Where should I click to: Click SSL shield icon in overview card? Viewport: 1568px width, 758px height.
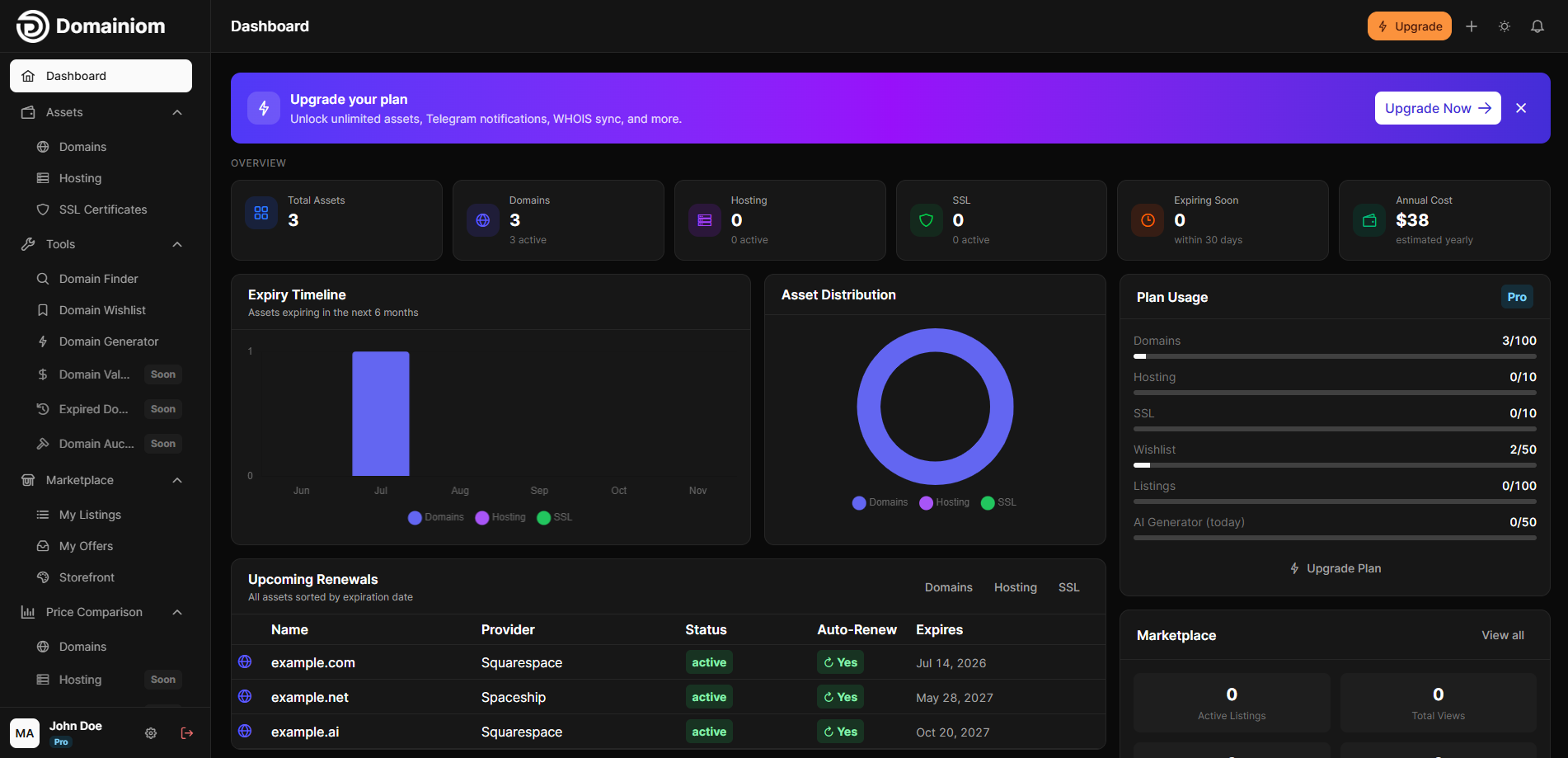tap(927, 220)
